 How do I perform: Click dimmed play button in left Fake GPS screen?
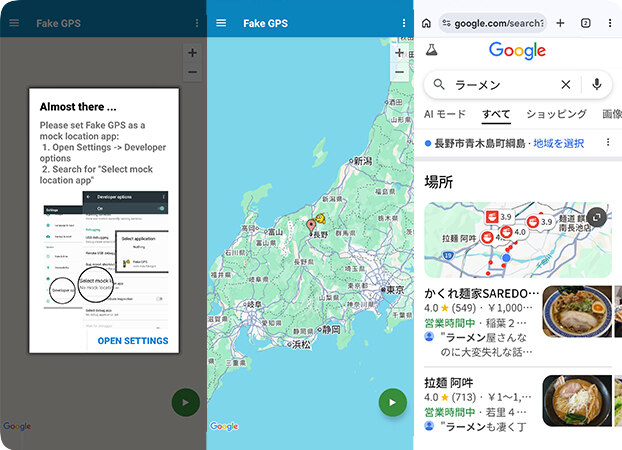(186, 402)
